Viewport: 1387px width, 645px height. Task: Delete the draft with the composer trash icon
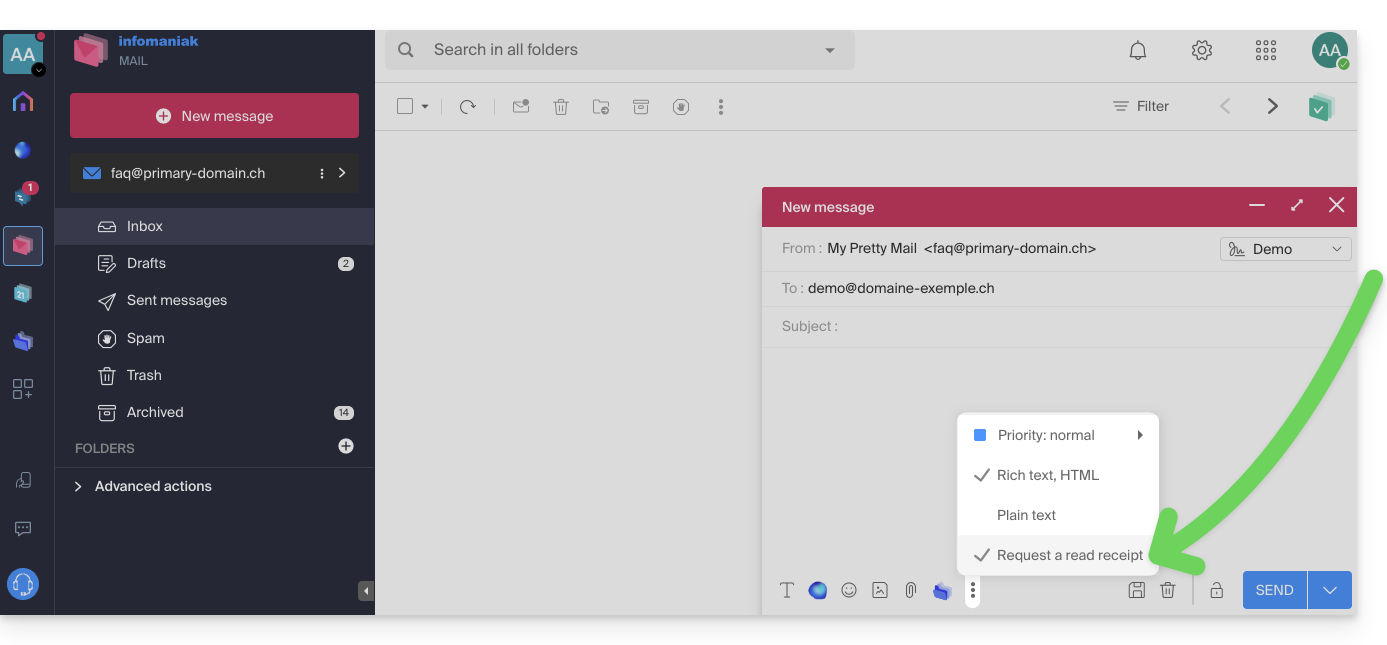pyautogui.click(x=1167, y=590)
